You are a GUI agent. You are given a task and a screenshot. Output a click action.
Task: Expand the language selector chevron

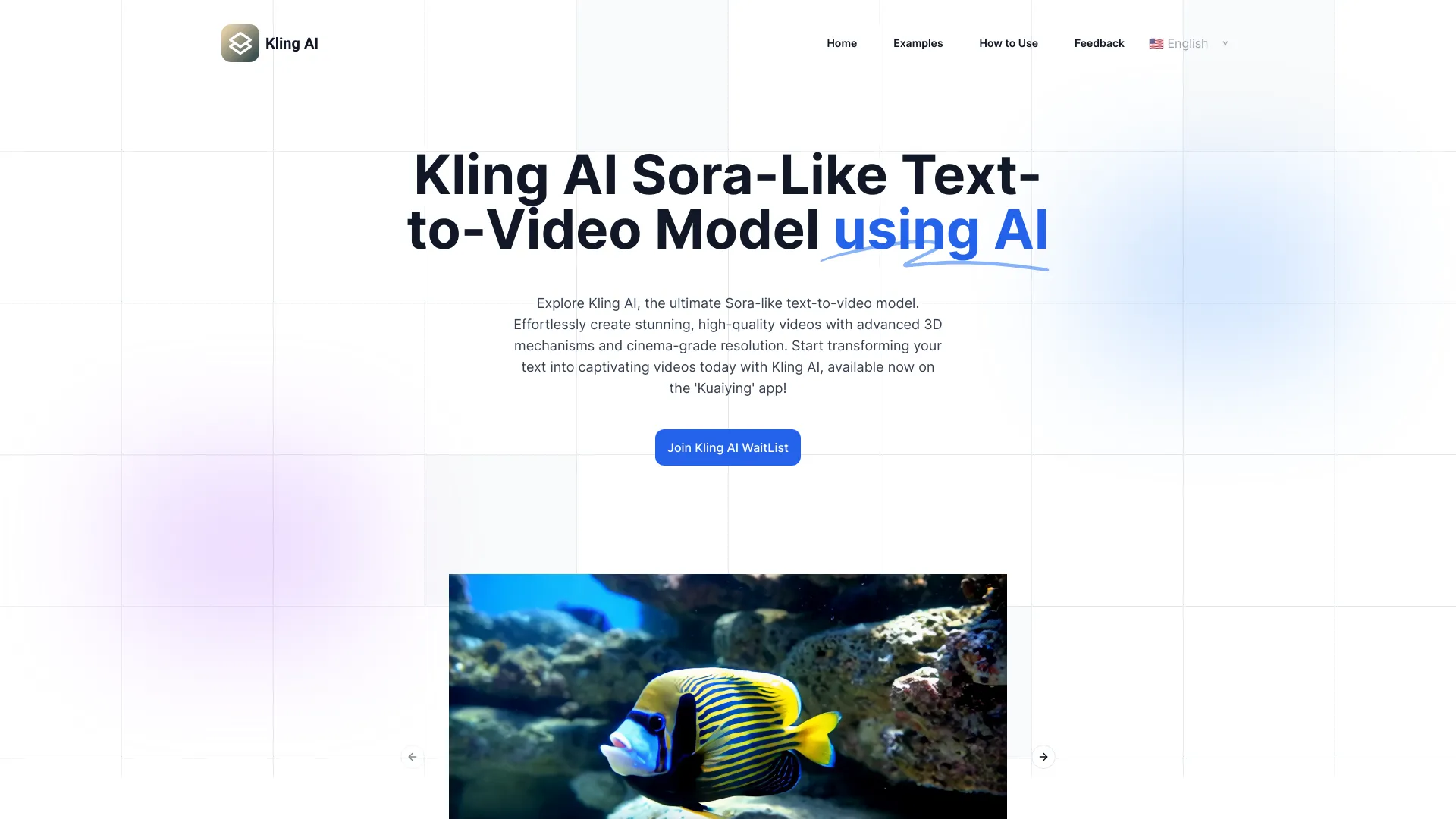point(1225,43)
